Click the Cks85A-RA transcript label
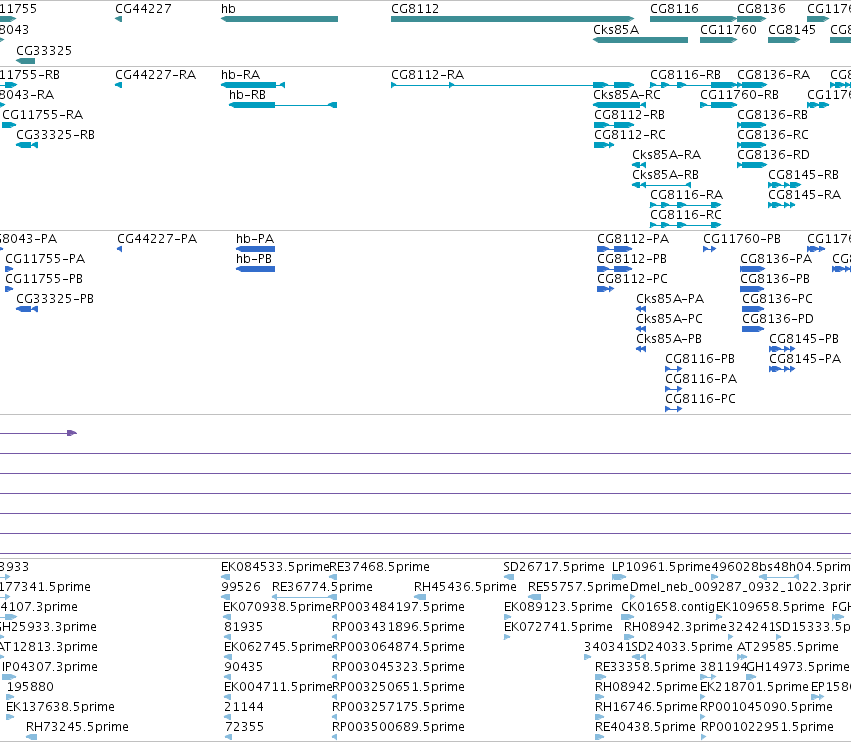851x742 pixels. [666, 155]
